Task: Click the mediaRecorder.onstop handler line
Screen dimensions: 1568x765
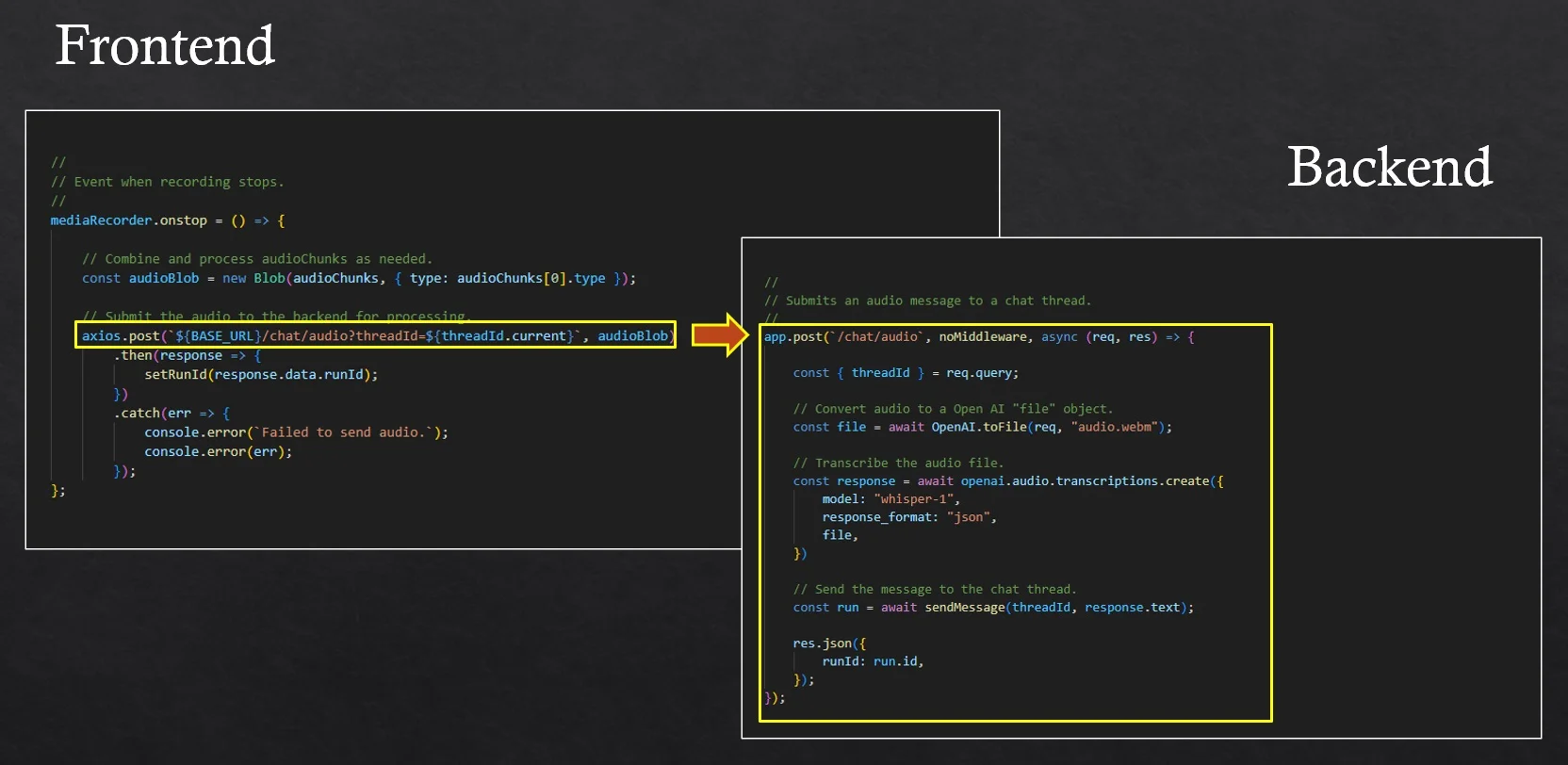Action: pos(168,220)
